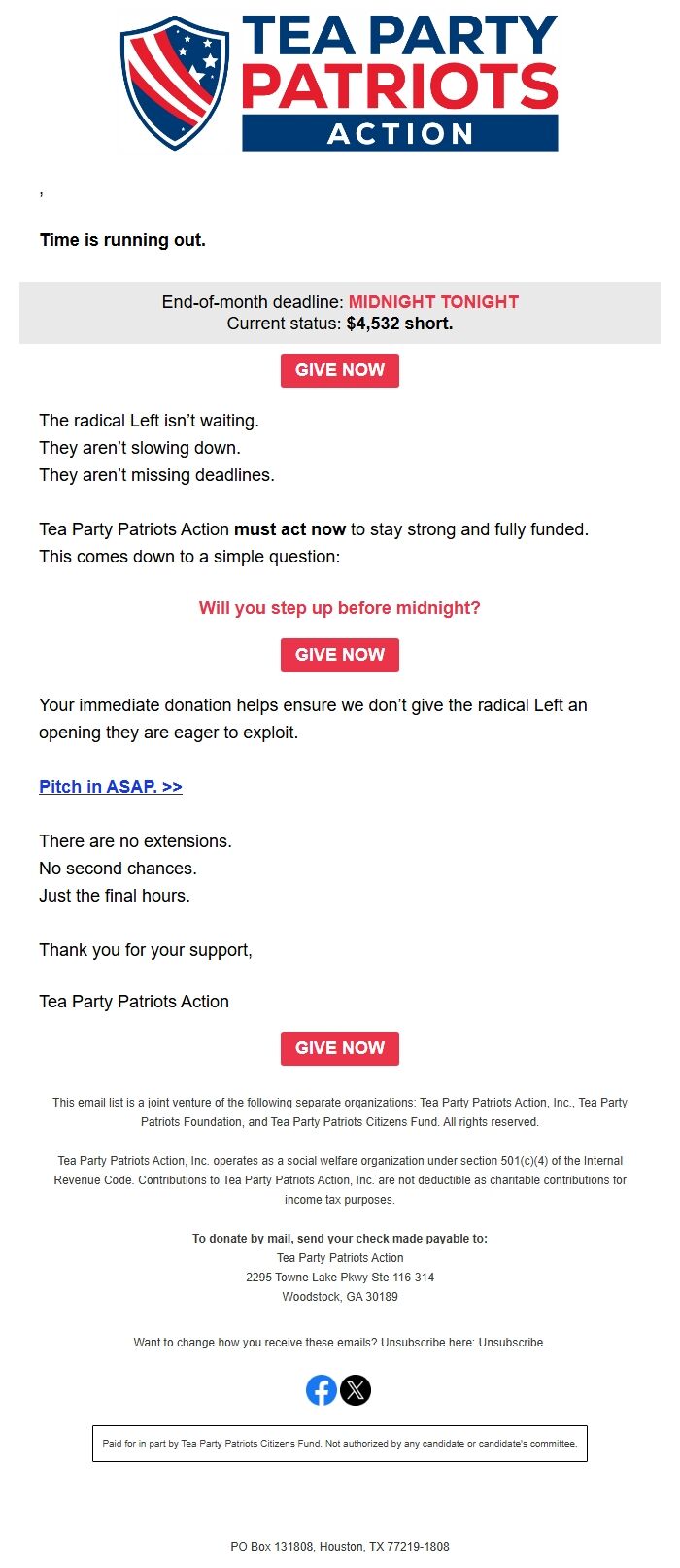Open the 'Pitch in ASAP' link
The image size is (680, 1568).
tap(110, 787)
